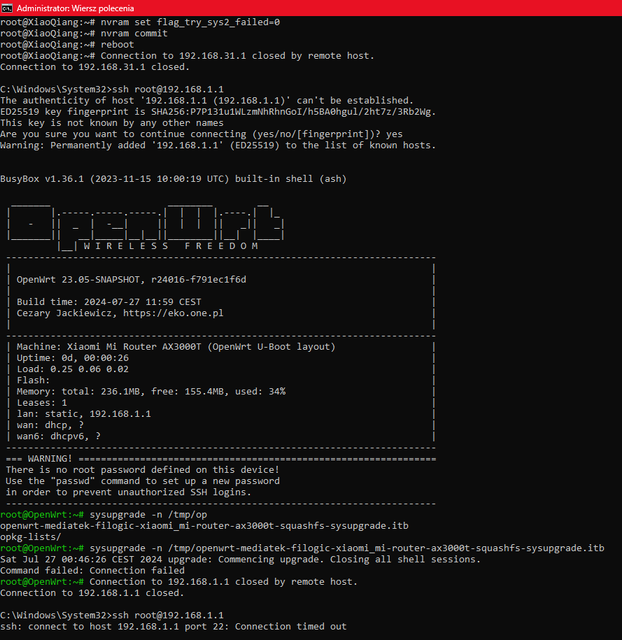Click the 'wan: dhcp, ?' line
The width and height of the screenshot is (622, 640).
[50, 425]
